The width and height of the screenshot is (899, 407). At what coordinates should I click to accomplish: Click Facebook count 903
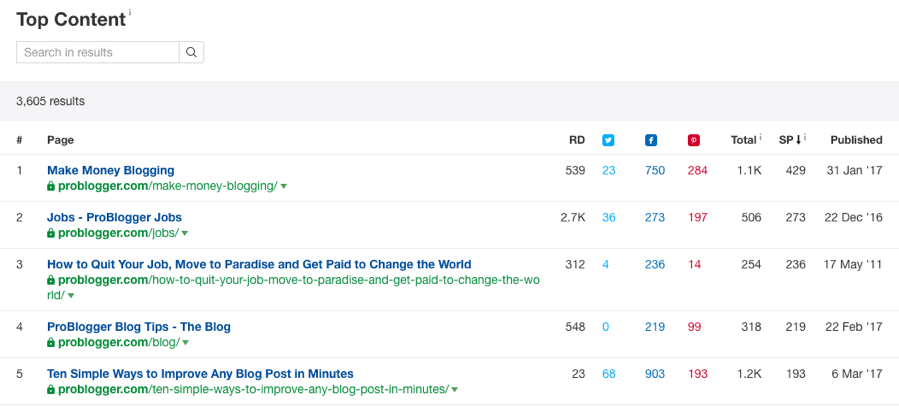655,374
